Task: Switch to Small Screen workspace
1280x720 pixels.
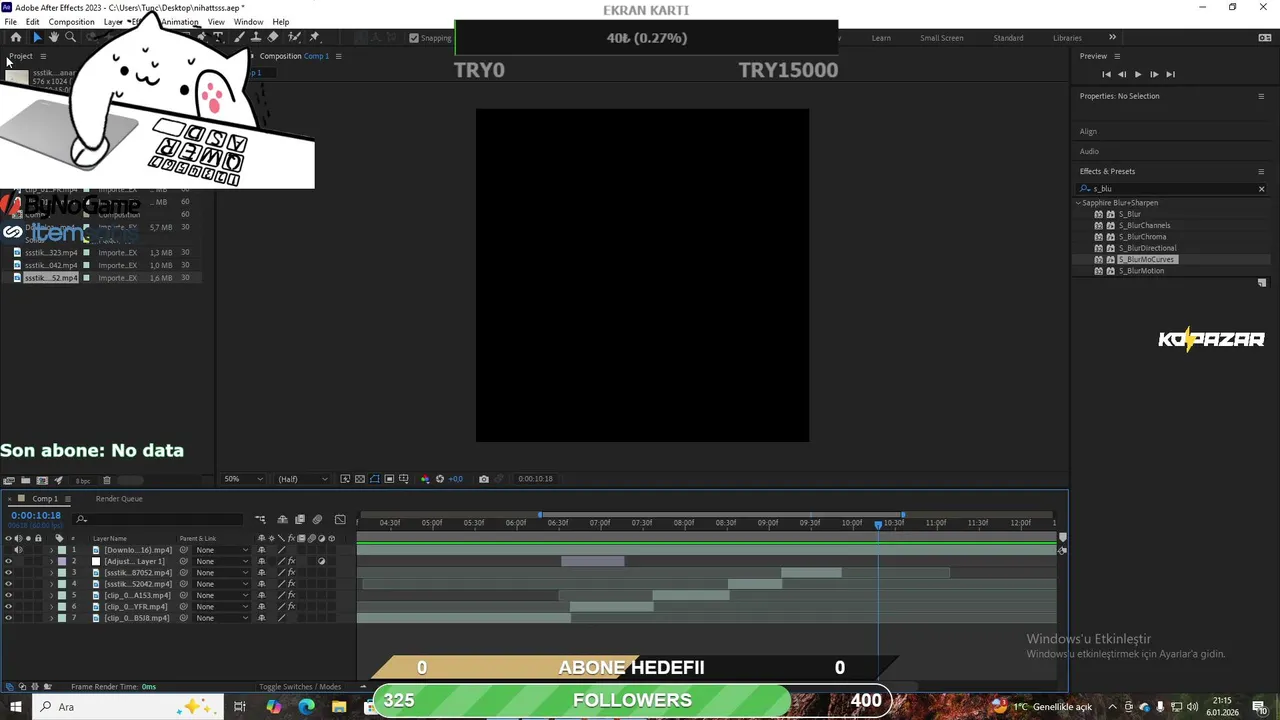Action: click(942, 38)
